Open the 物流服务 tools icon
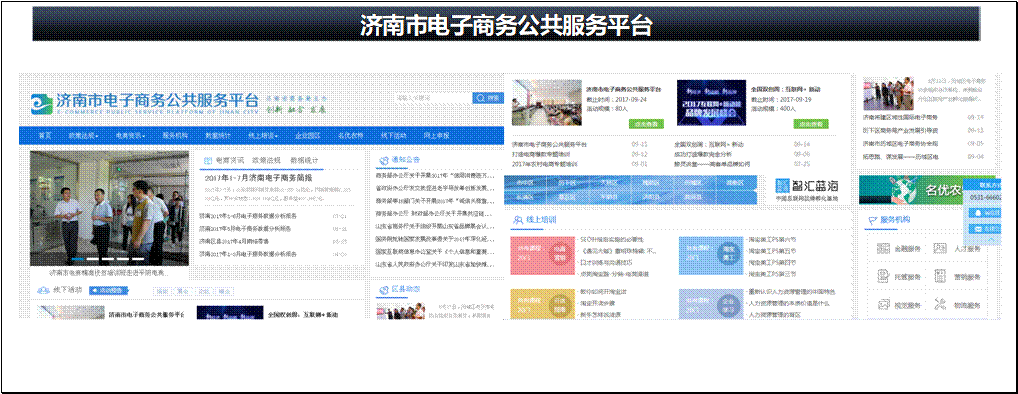 point(940,304)
